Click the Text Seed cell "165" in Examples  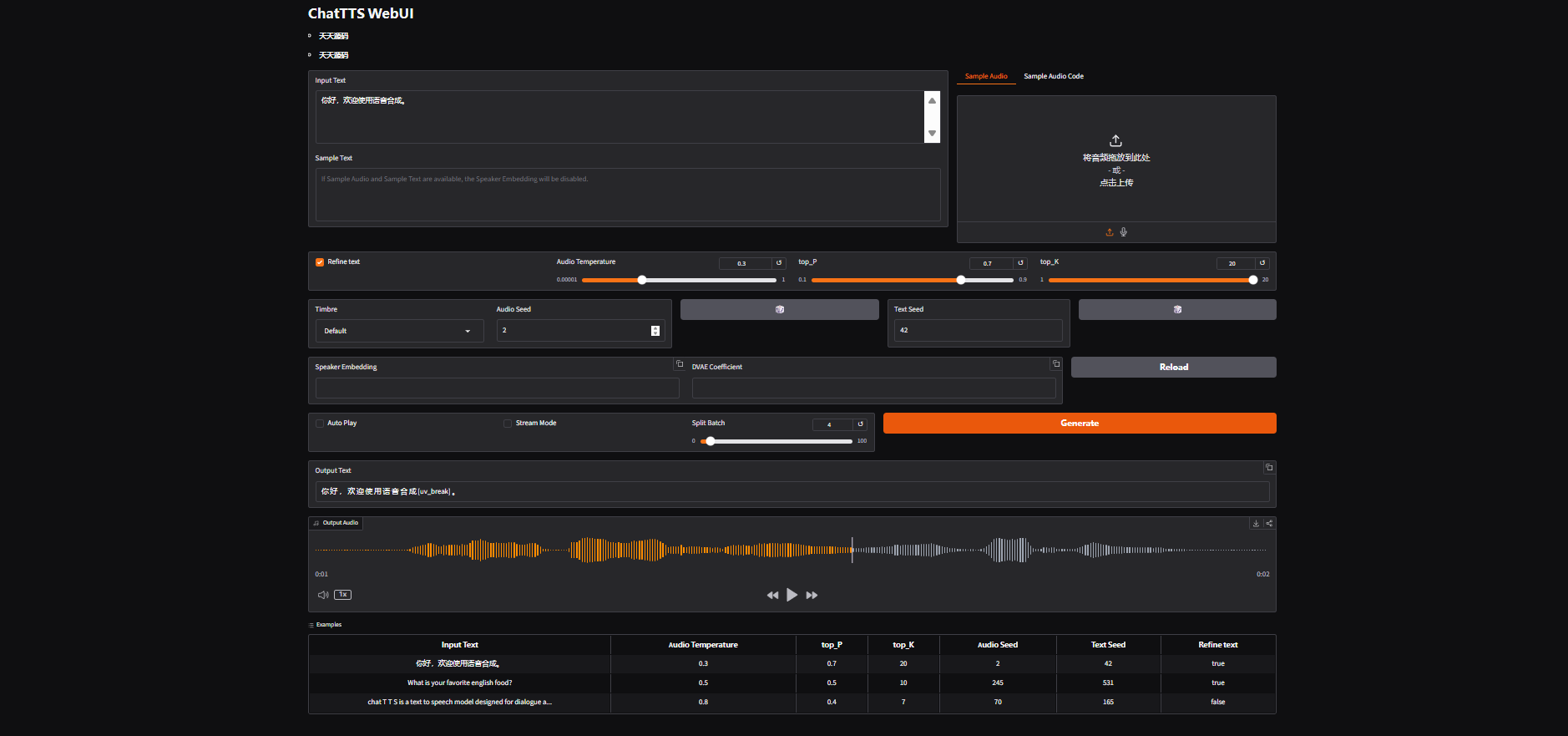(x=1108, y=703)
